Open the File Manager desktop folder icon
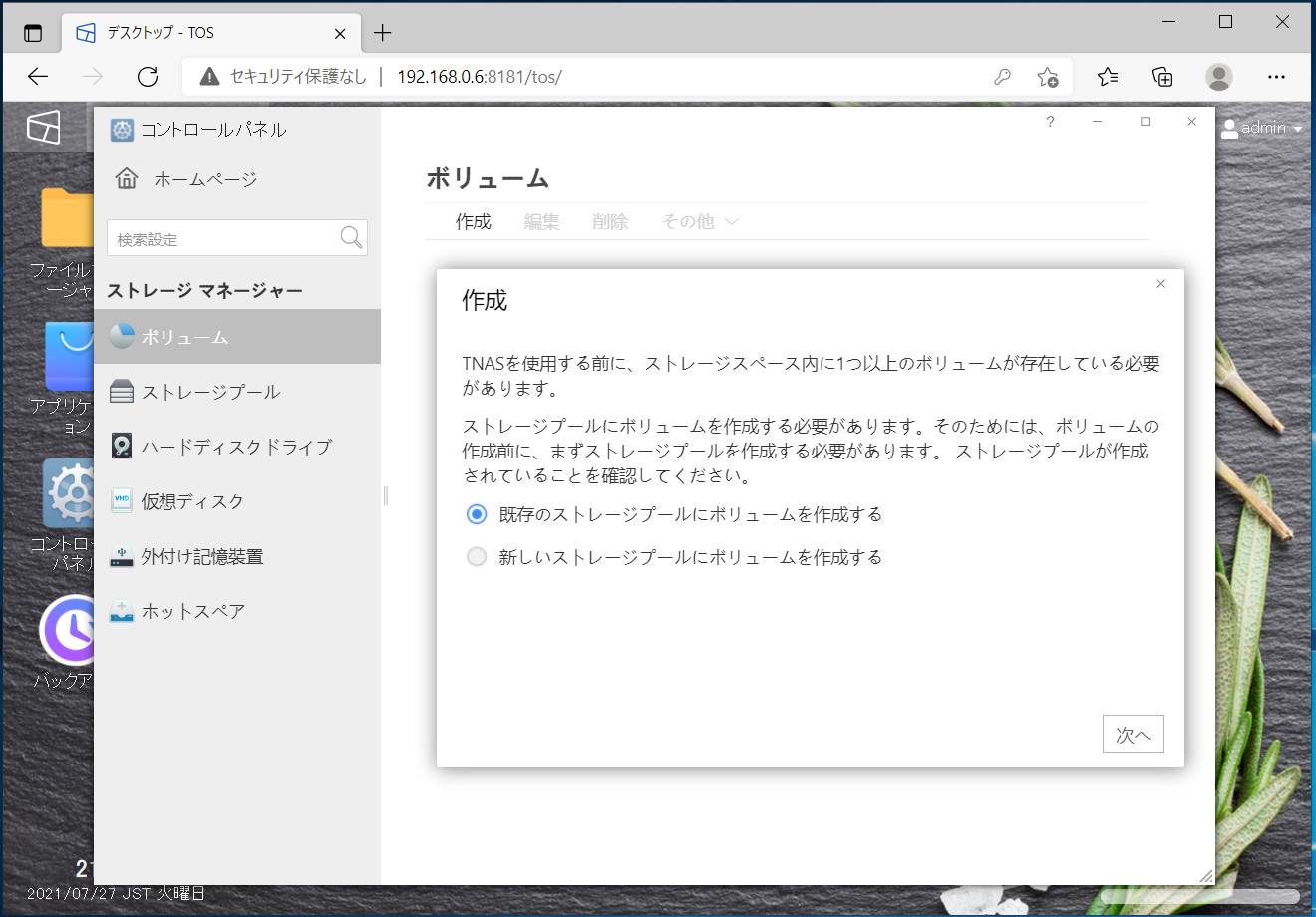The image size is (1316, 917). click(67, 218)
